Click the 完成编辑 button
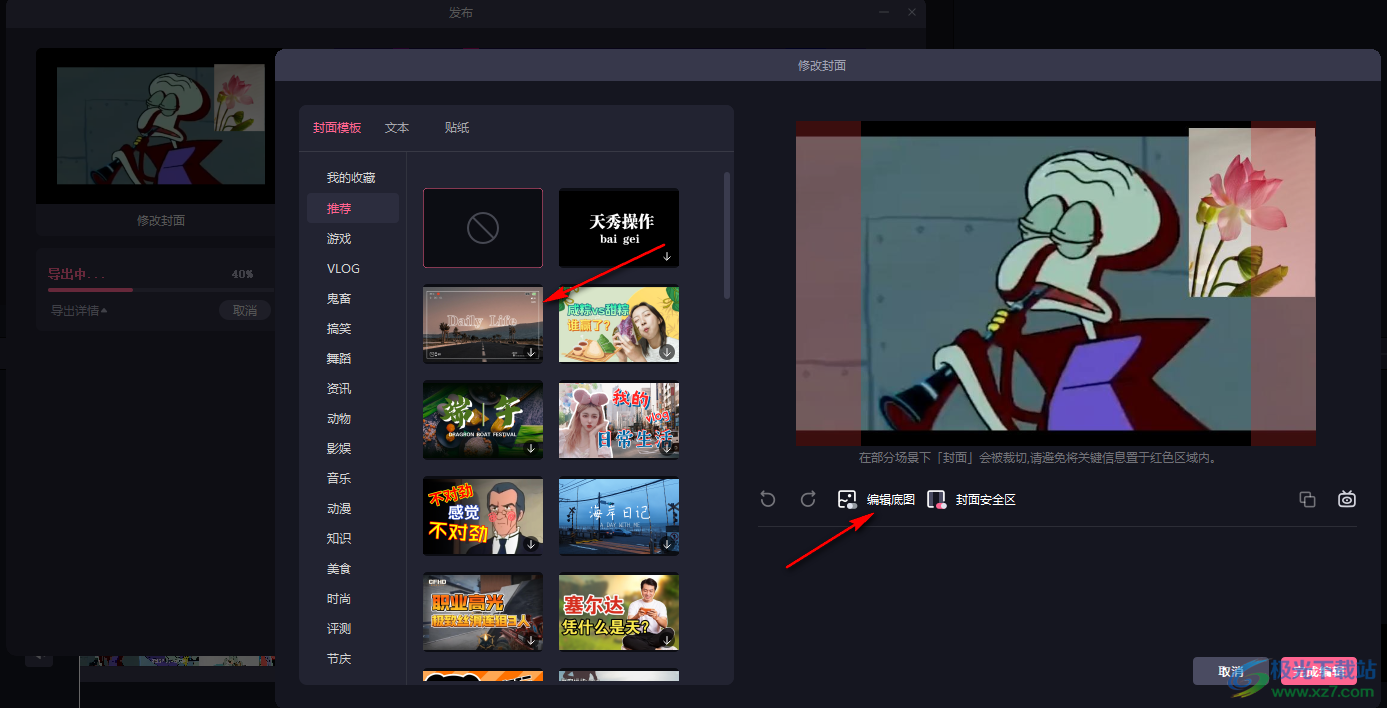Screen dimensions: 1387x708 (x=1318, y=671)
